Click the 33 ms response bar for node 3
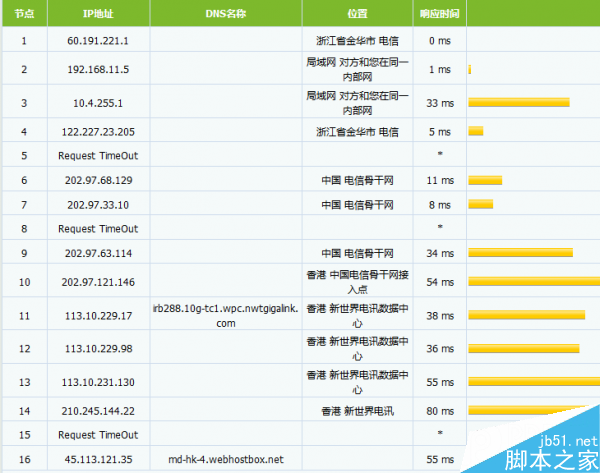The width and height of the screenshot is (600, 473). (x=518, y=102)
